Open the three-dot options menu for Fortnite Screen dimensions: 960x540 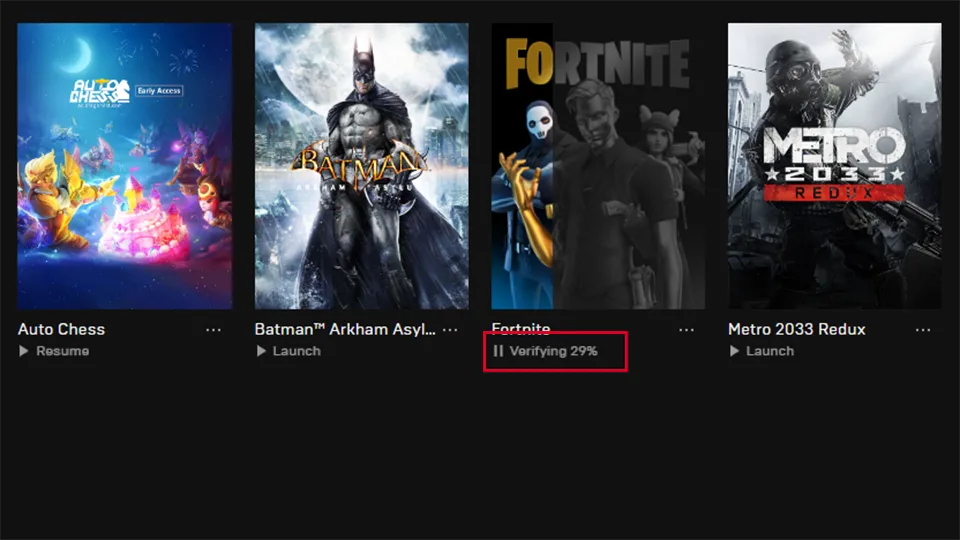click(x=686, y=330)
